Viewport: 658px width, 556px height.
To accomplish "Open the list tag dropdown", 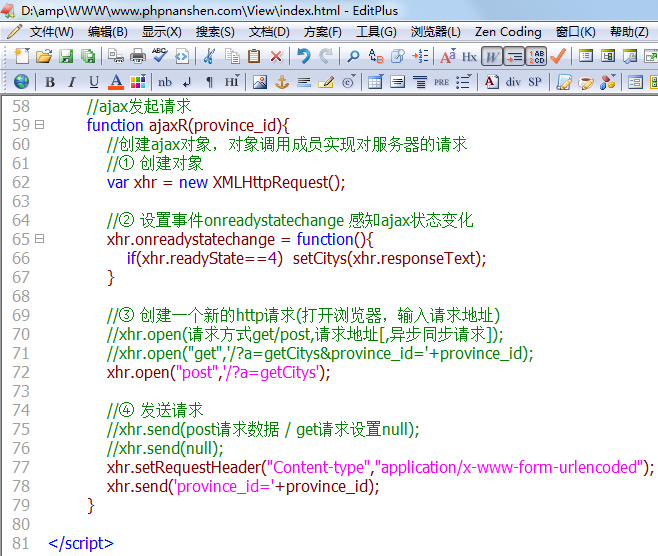I will (464, 82).
